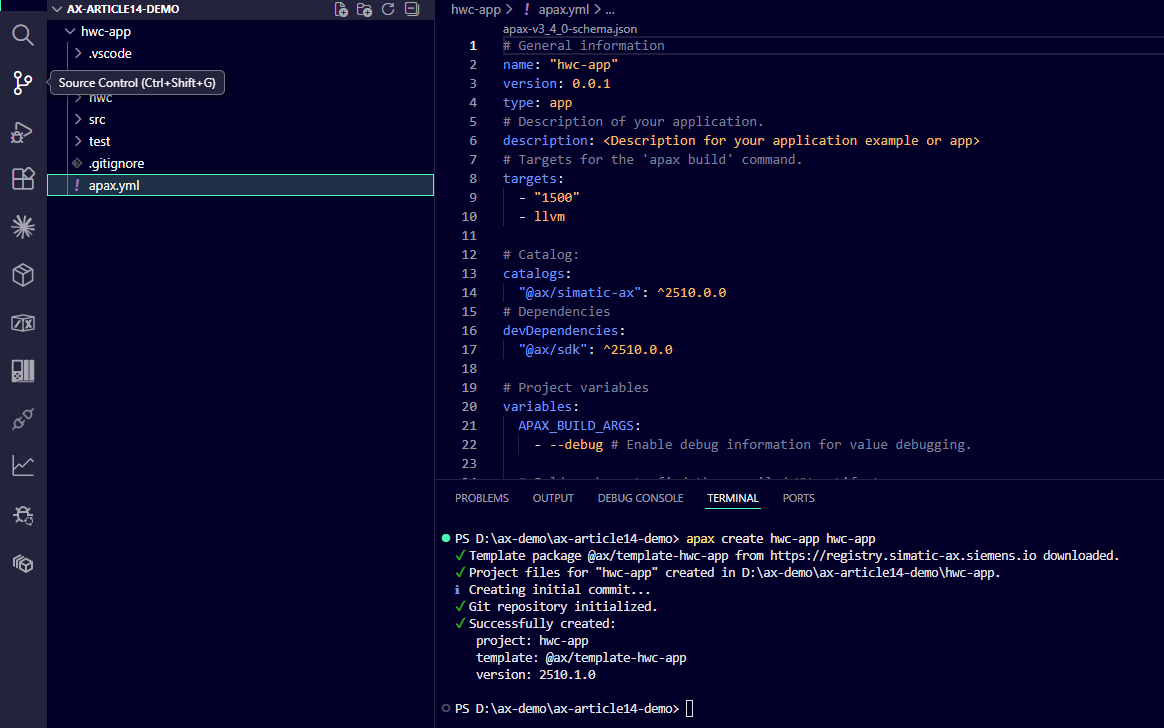This screenshot has height=728, width=1164.
Task: Click the APAX_BUILD_ARGS variable key
Action: click(576, 425)
